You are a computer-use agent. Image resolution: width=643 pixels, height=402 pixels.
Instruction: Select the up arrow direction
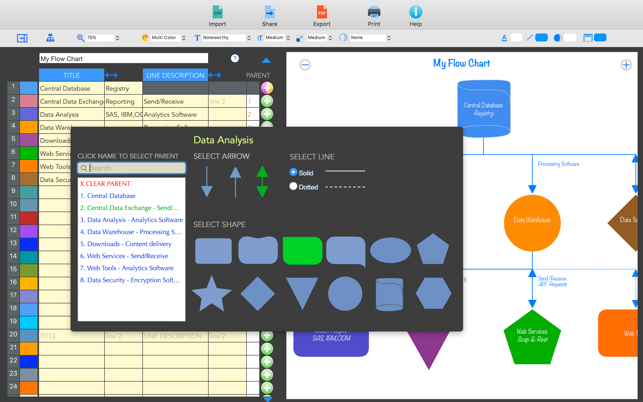tap(235, 182)
